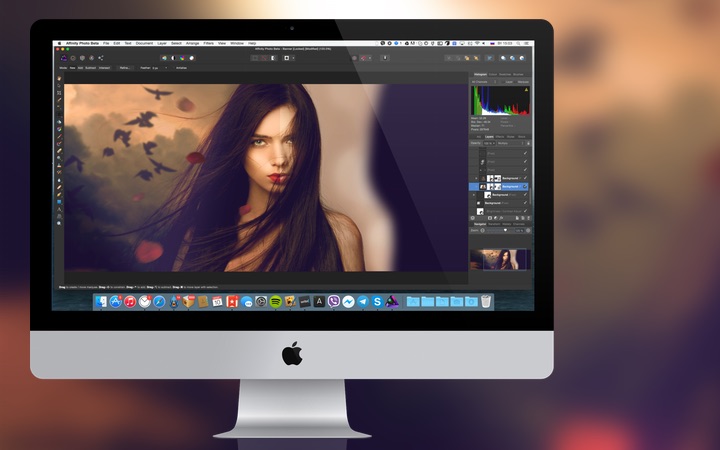The image size is (720, 450).
Task: Open the Multiply blend mode dropdown
Action: click(x=511, y=143)
